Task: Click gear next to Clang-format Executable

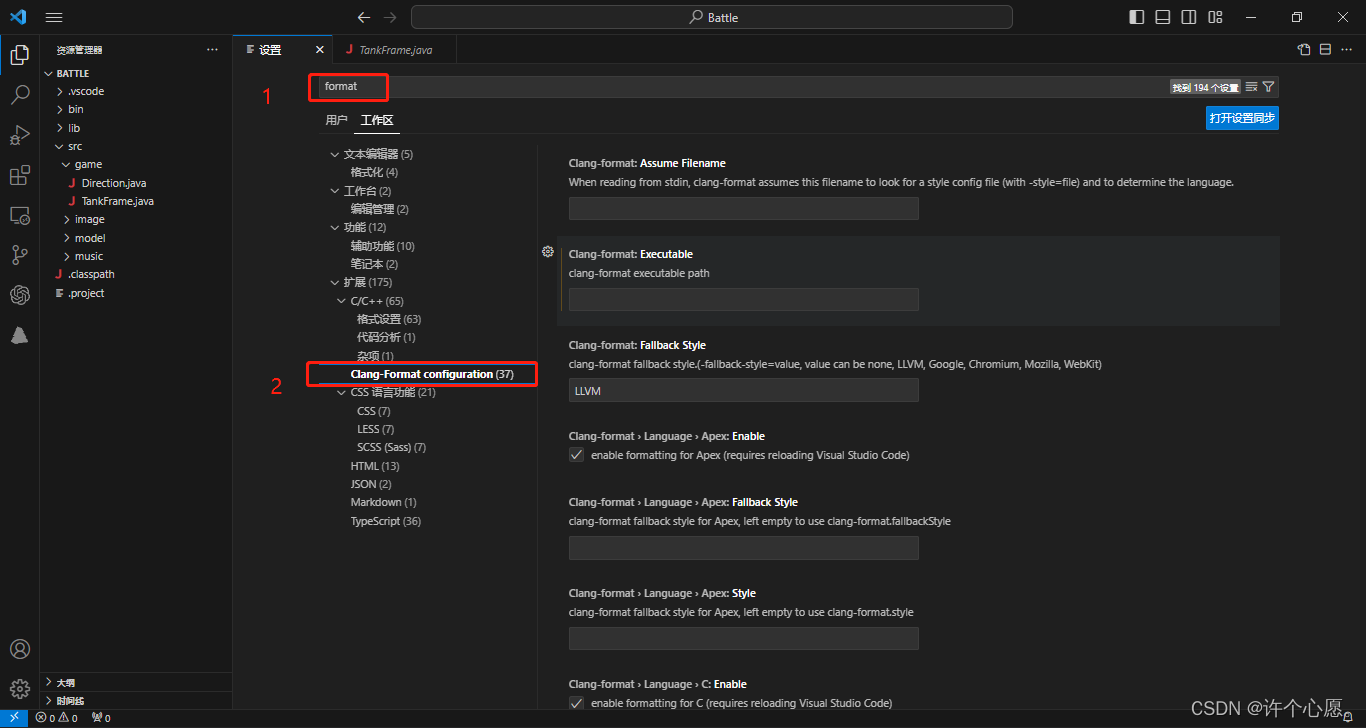Action: 547,252
